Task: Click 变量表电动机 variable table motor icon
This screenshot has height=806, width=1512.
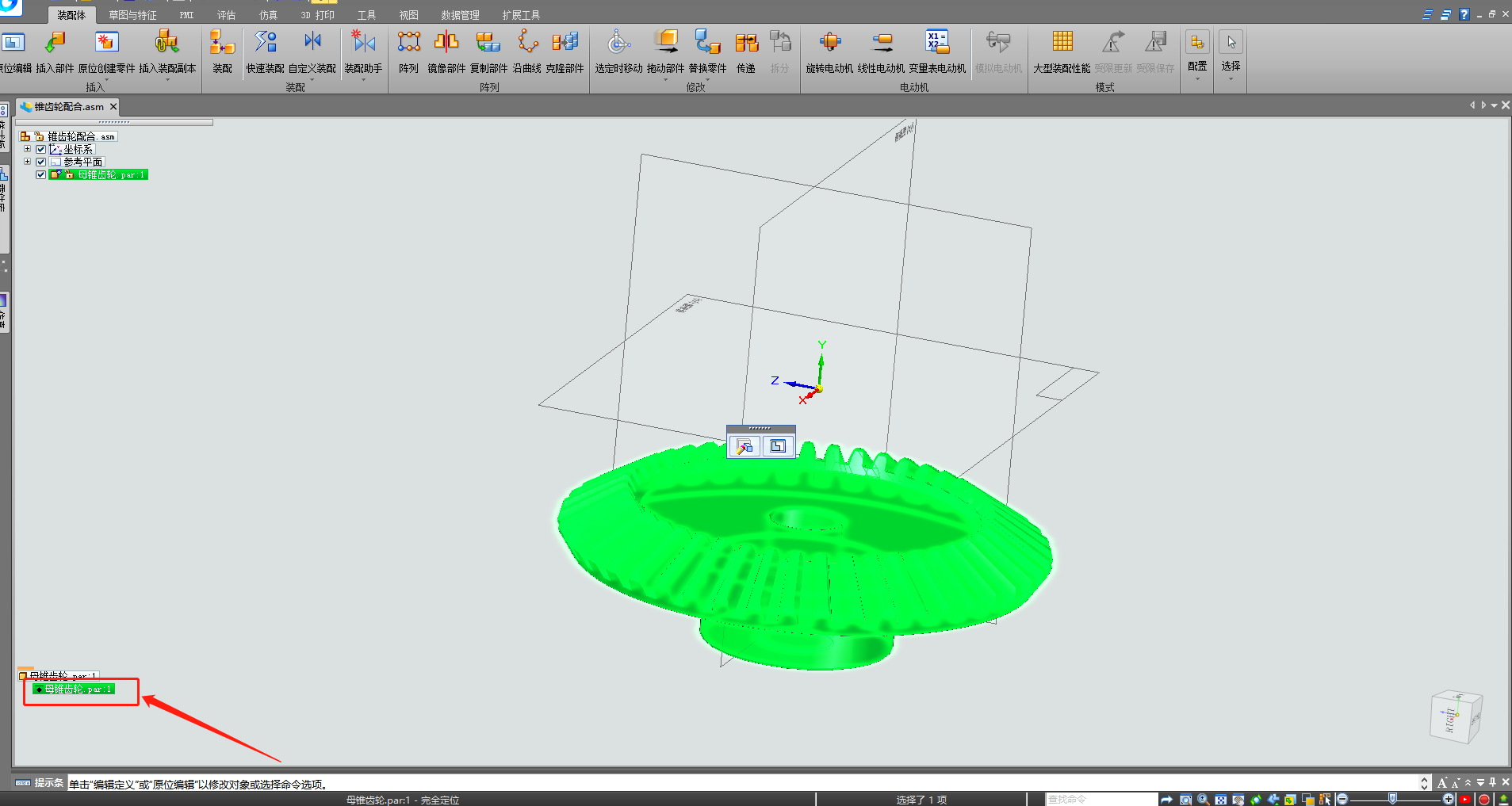Action: [937, 43]
